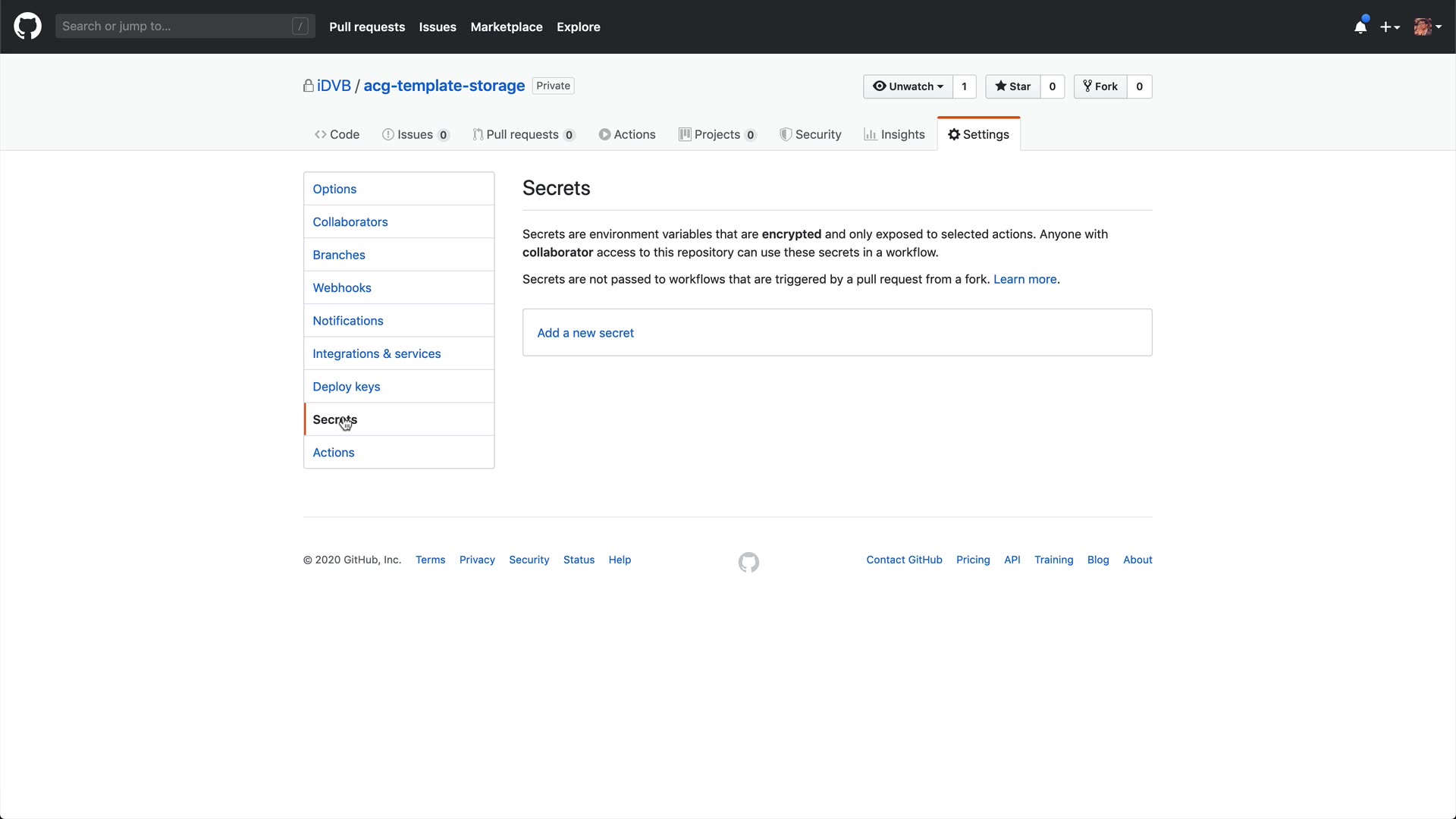The width and height of the screenshot is (1456, 819).
Task: Click the footer GitHub mark icon
Action: [x=748, y=562]
